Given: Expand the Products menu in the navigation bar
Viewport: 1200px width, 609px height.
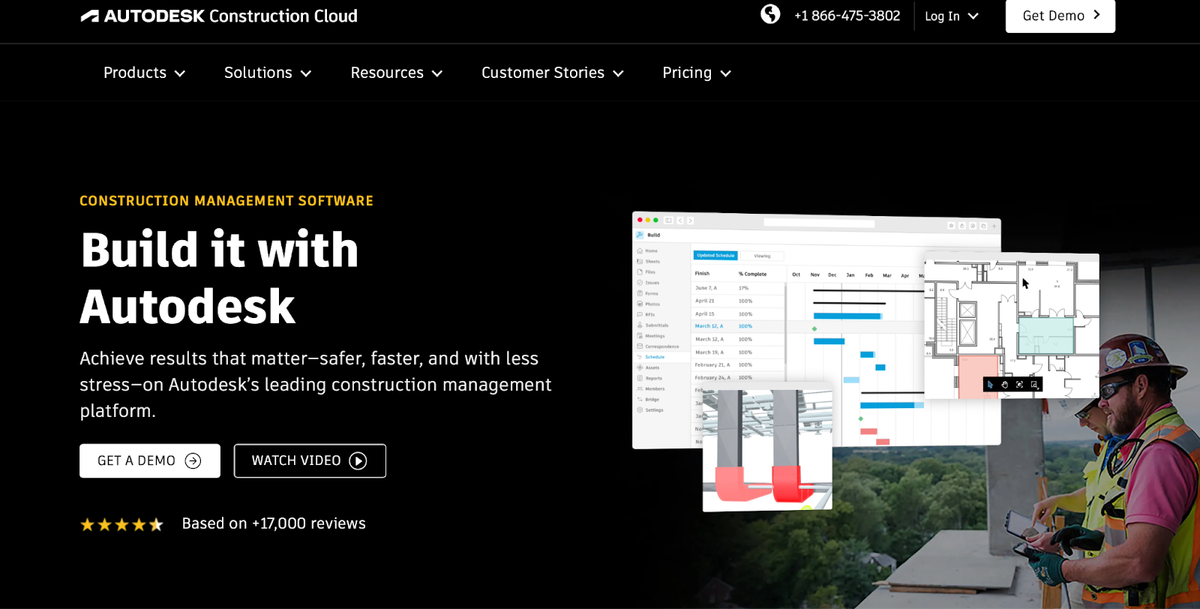Looking at the screenshot, I should [x=143, y=72].
